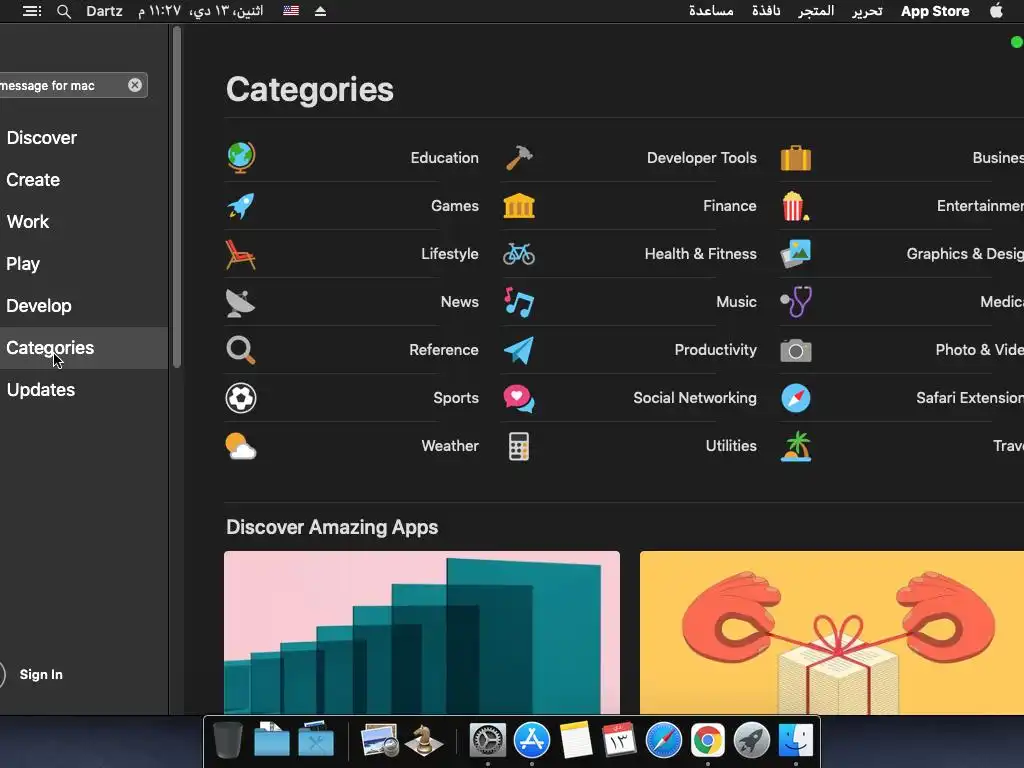The width and height of the screenshot is (1024, 768).
Task: Open the نافذة menu
Action: [766, 11]
